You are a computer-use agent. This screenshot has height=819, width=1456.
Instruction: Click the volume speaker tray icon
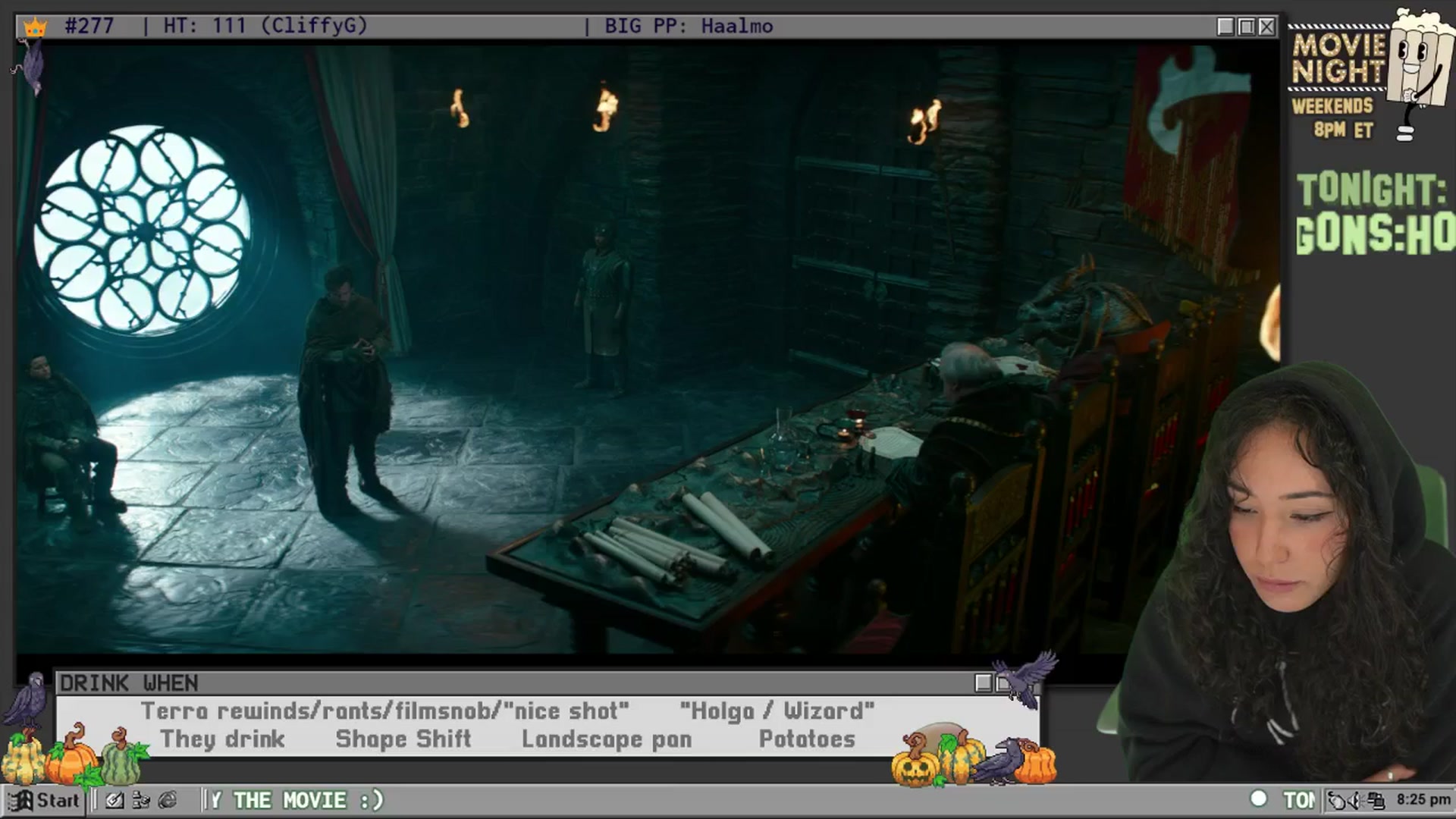point(1355,800)
